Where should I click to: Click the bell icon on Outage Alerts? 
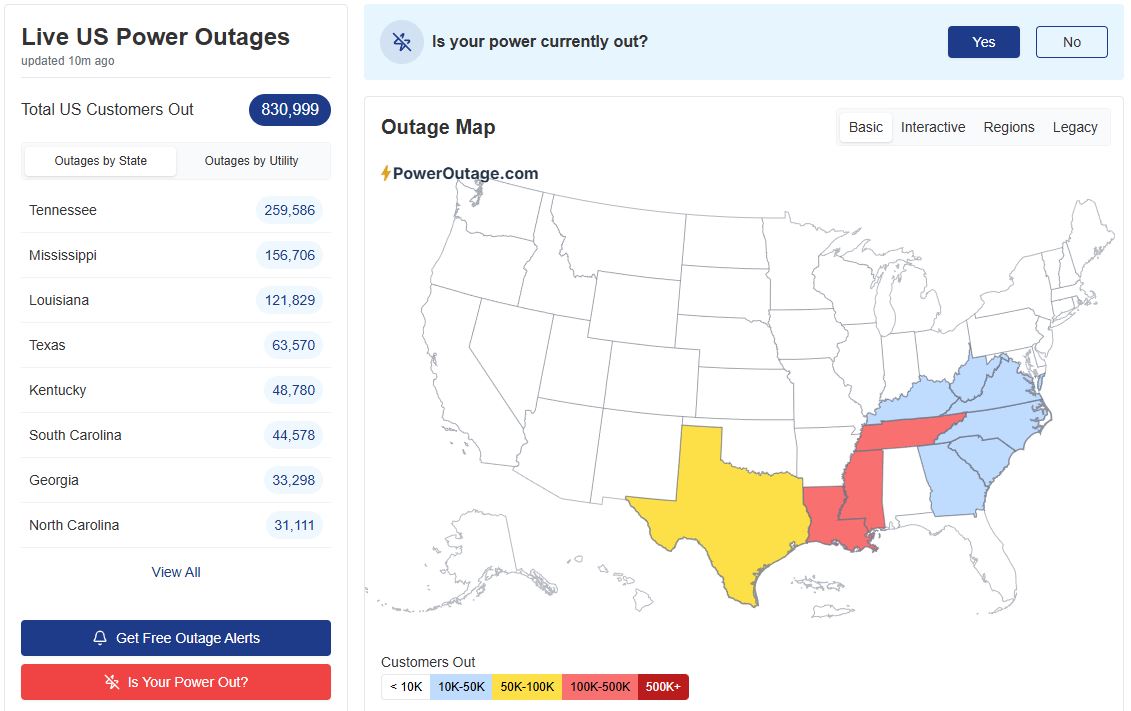click(100, 638)
